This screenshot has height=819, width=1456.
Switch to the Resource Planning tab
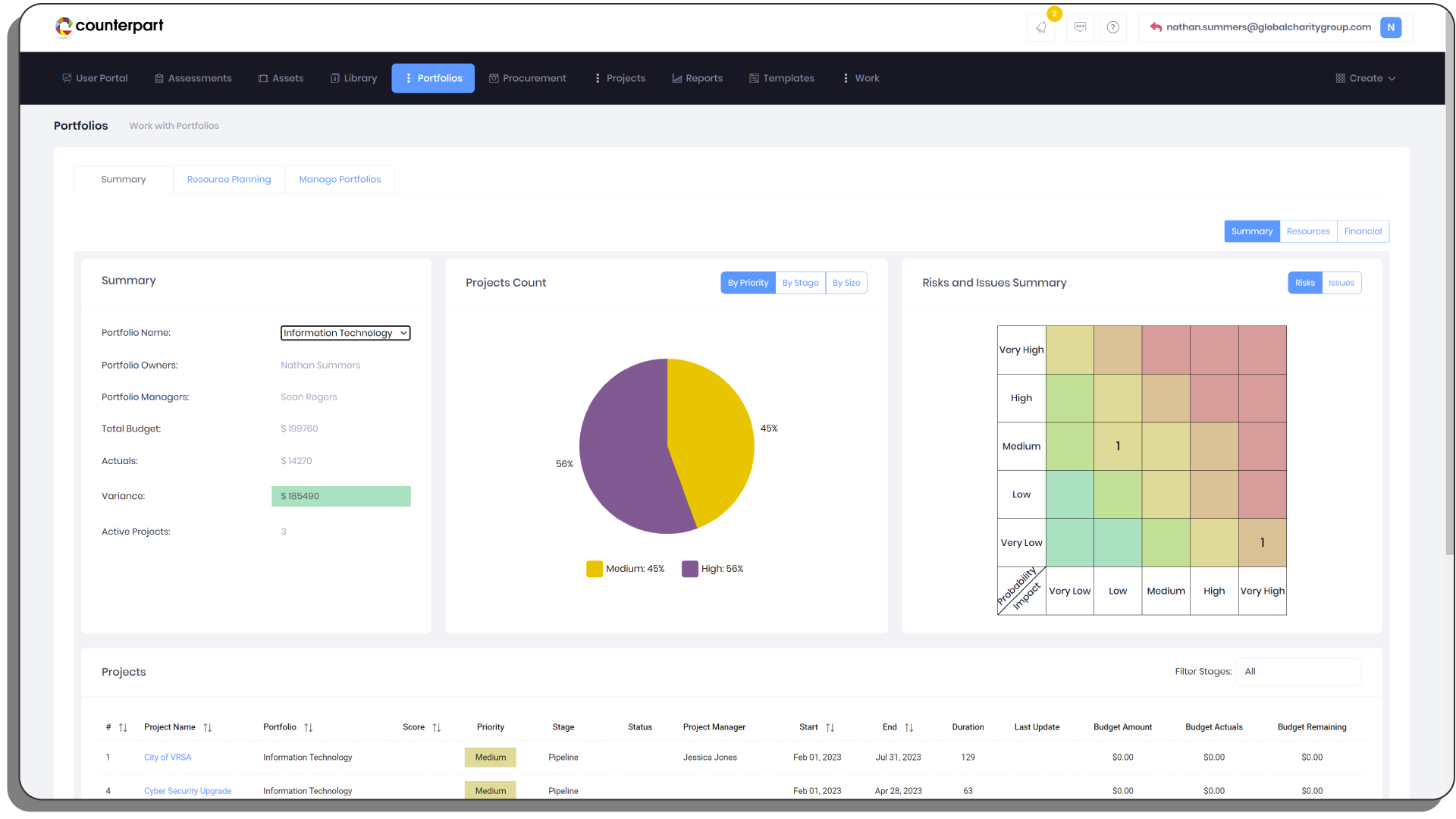pyautogui.click(x=228, y=180)
